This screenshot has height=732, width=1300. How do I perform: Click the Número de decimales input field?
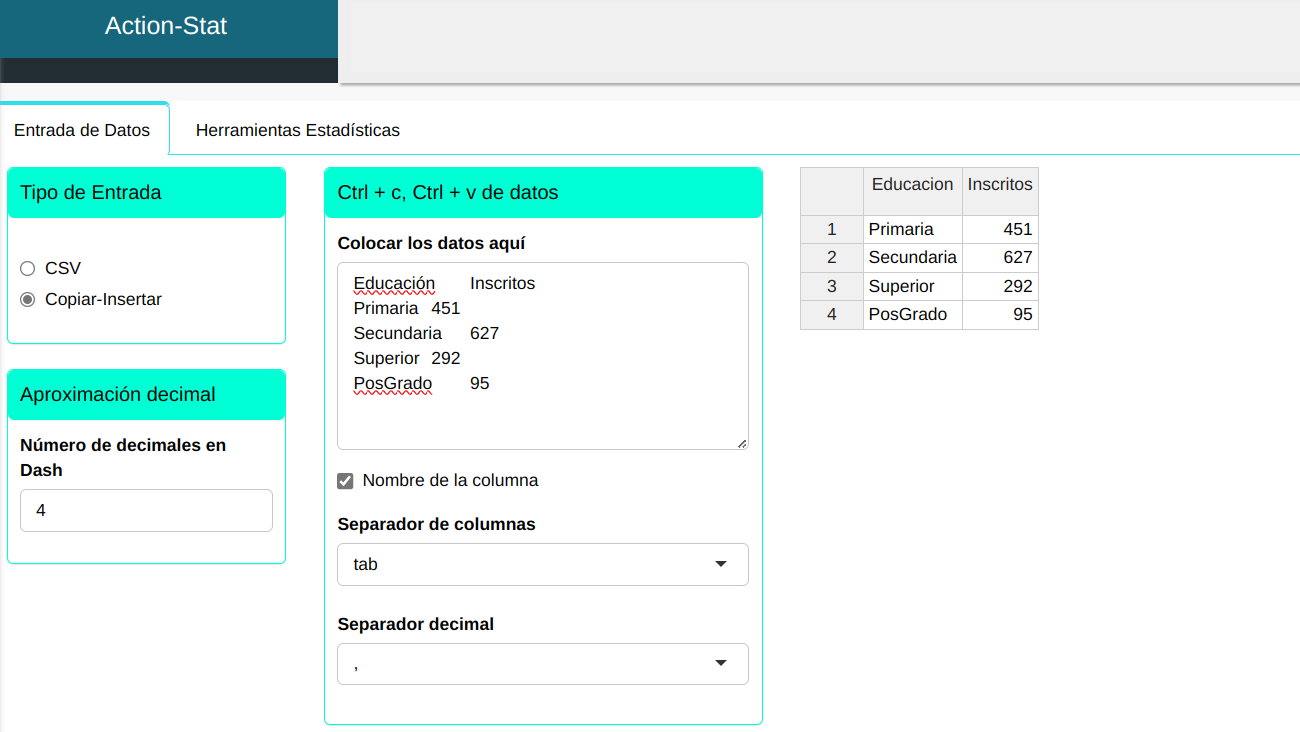pyautogui.click(x=146, y=510)
